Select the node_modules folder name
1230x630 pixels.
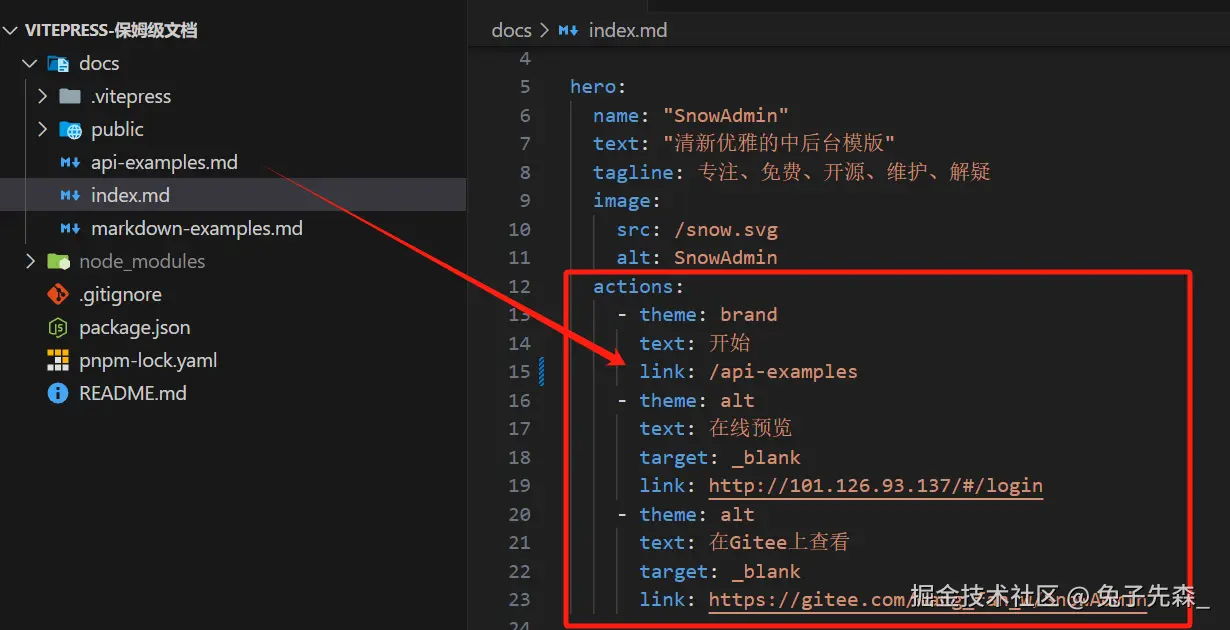click(x=142, y=262)
